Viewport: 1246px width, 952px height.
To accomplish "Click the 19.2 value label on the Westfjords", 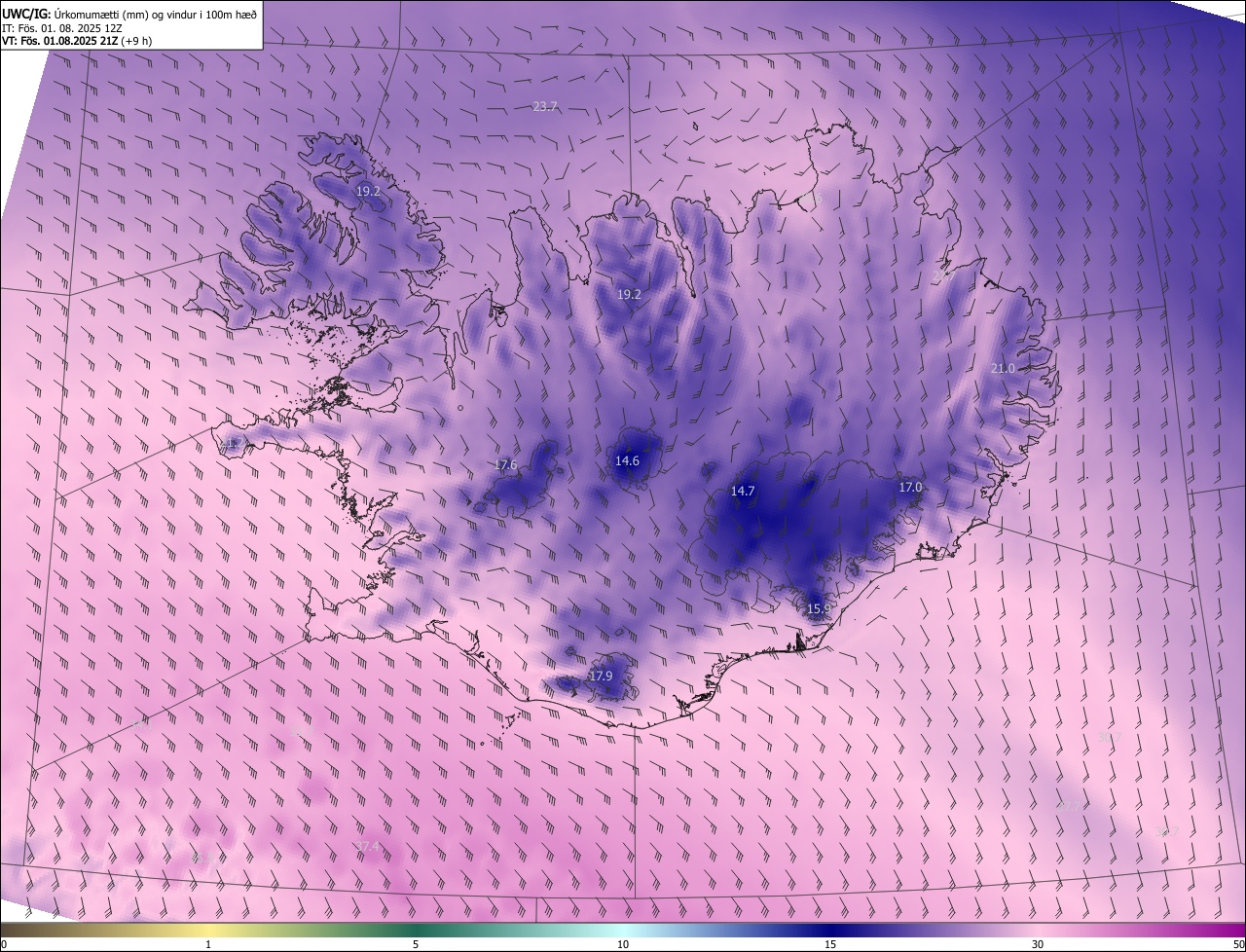I will point(368,192).
